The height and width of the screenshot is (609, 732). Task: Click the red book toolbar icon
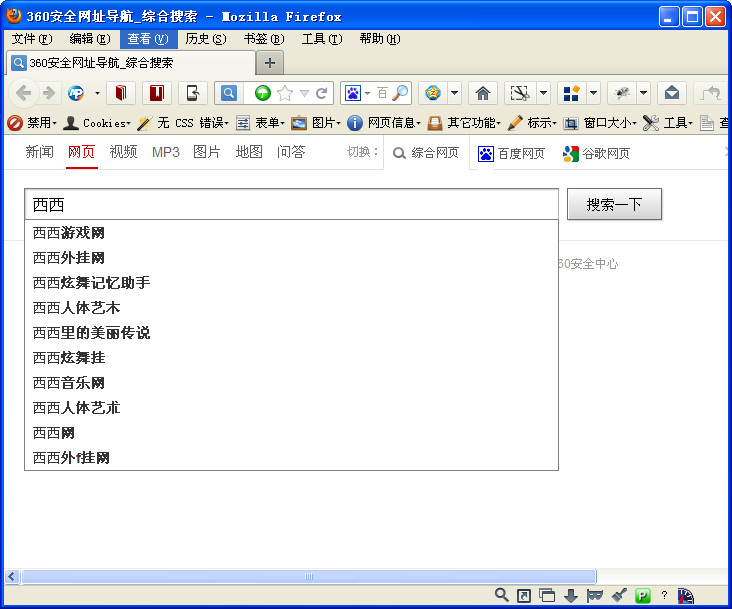(x=121, y=93)
